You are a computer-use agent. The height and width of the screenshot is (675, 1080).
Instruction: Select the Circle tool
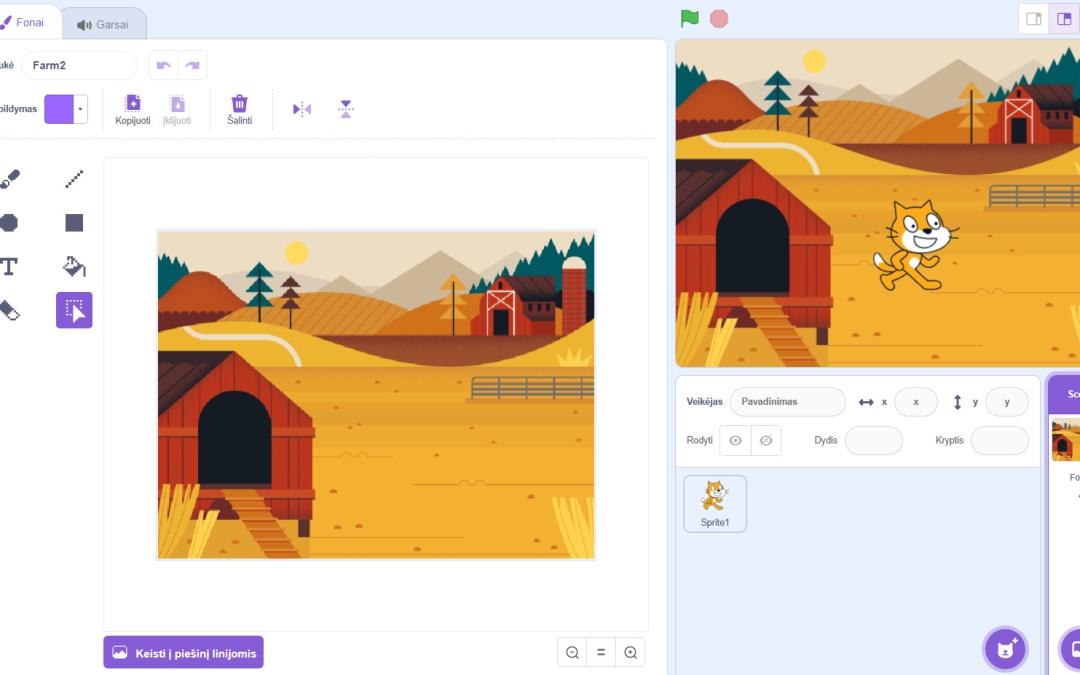8,222
